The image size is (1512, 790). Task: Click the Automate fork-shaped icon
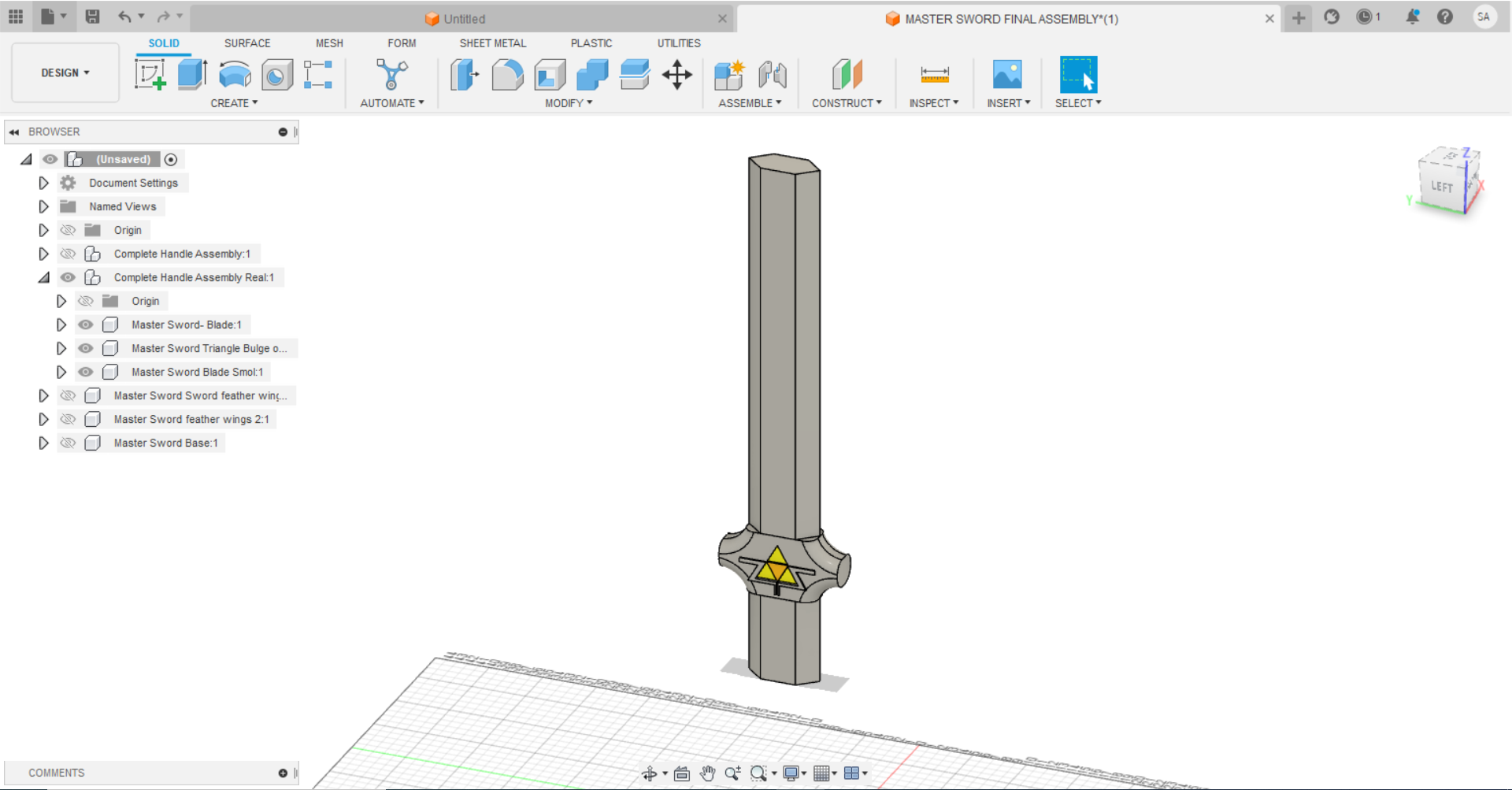point(391,75)
